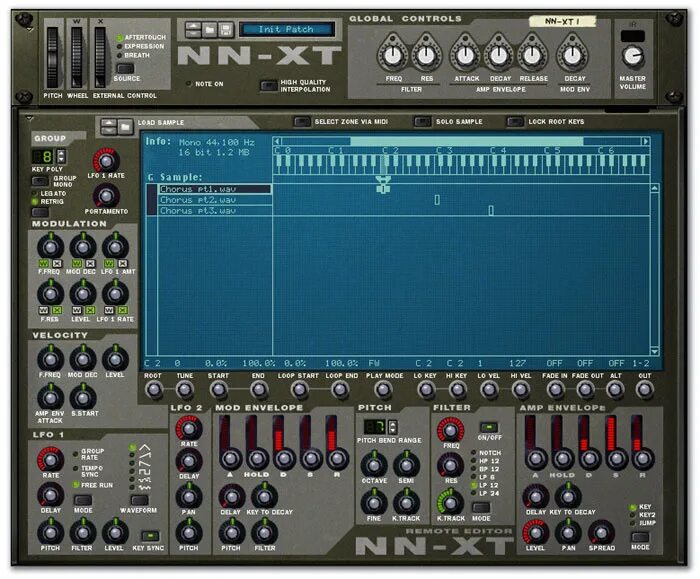700x579 pixels.
Task: Click the NN-XT 1 device name label
Action: 562,21
